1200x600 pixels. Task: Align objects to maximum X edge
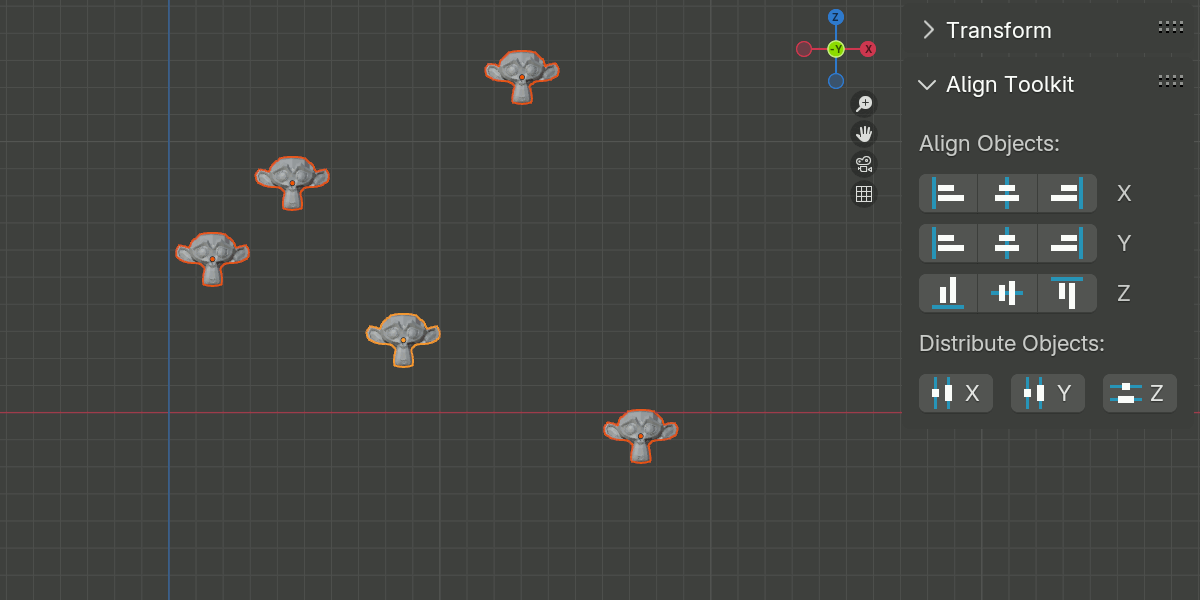pos(1067,193)
